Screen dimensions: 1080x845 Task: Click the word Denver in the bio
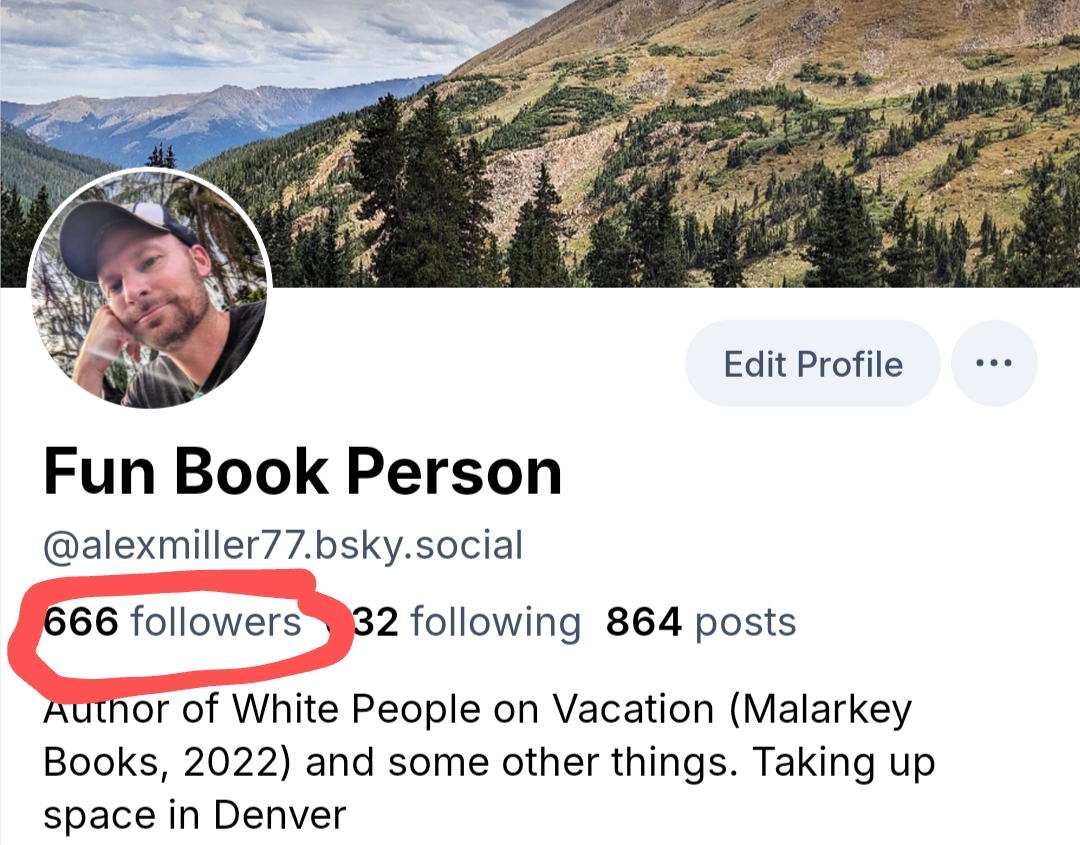pos(280,815)
